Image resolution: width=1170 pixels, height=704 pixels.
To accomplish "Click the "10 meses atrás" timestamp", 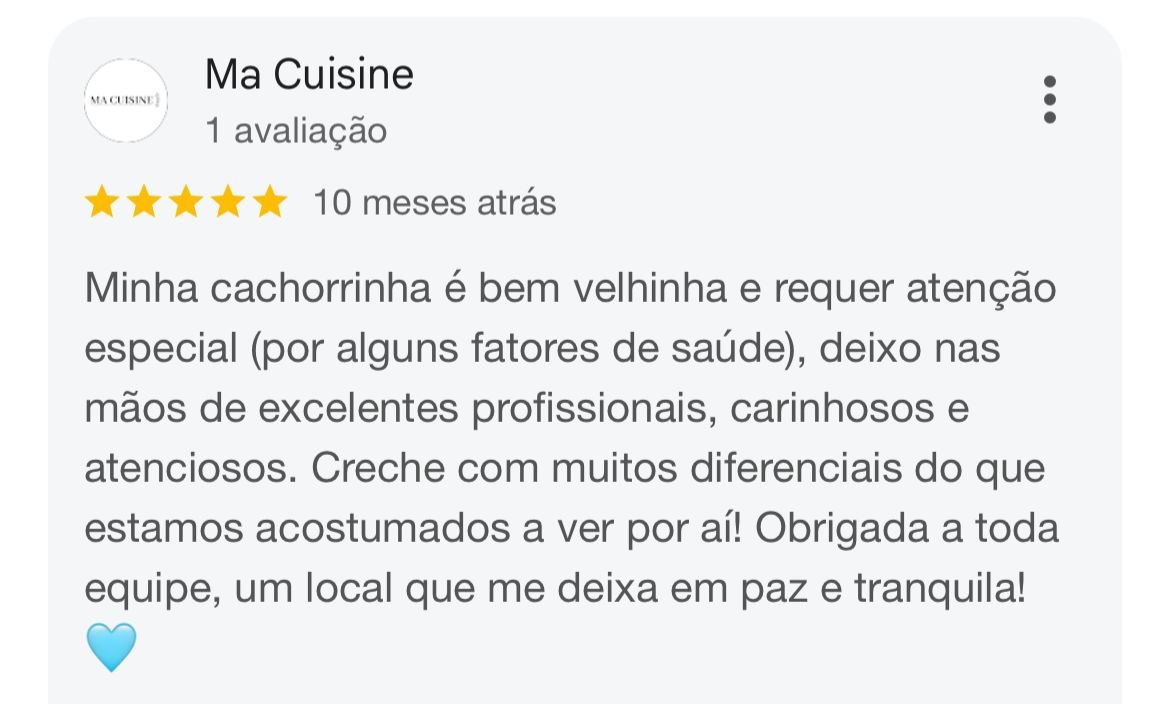I will pos(435,203).
